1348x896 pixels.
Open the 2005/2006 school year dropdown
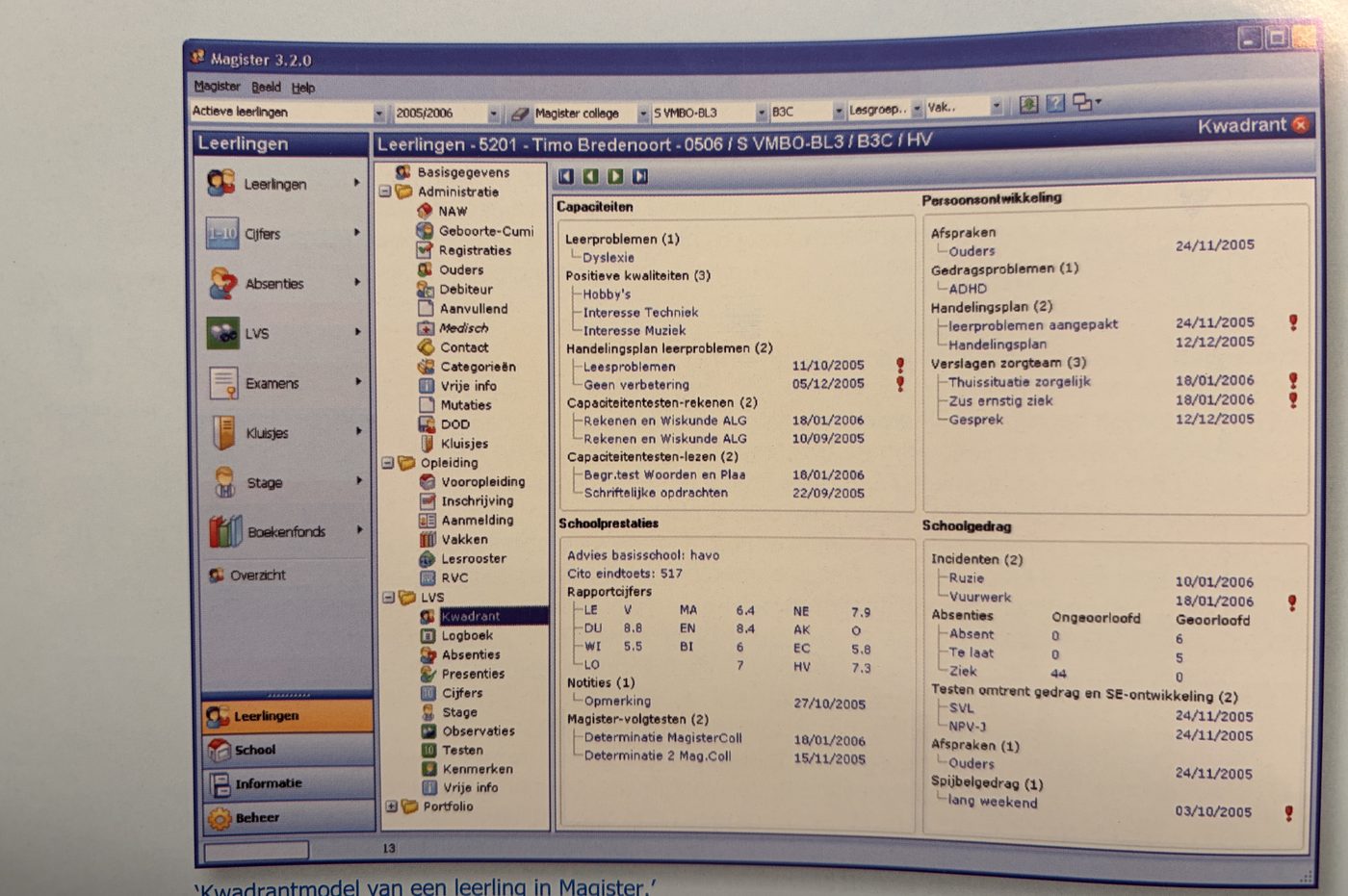click(493, 114)
